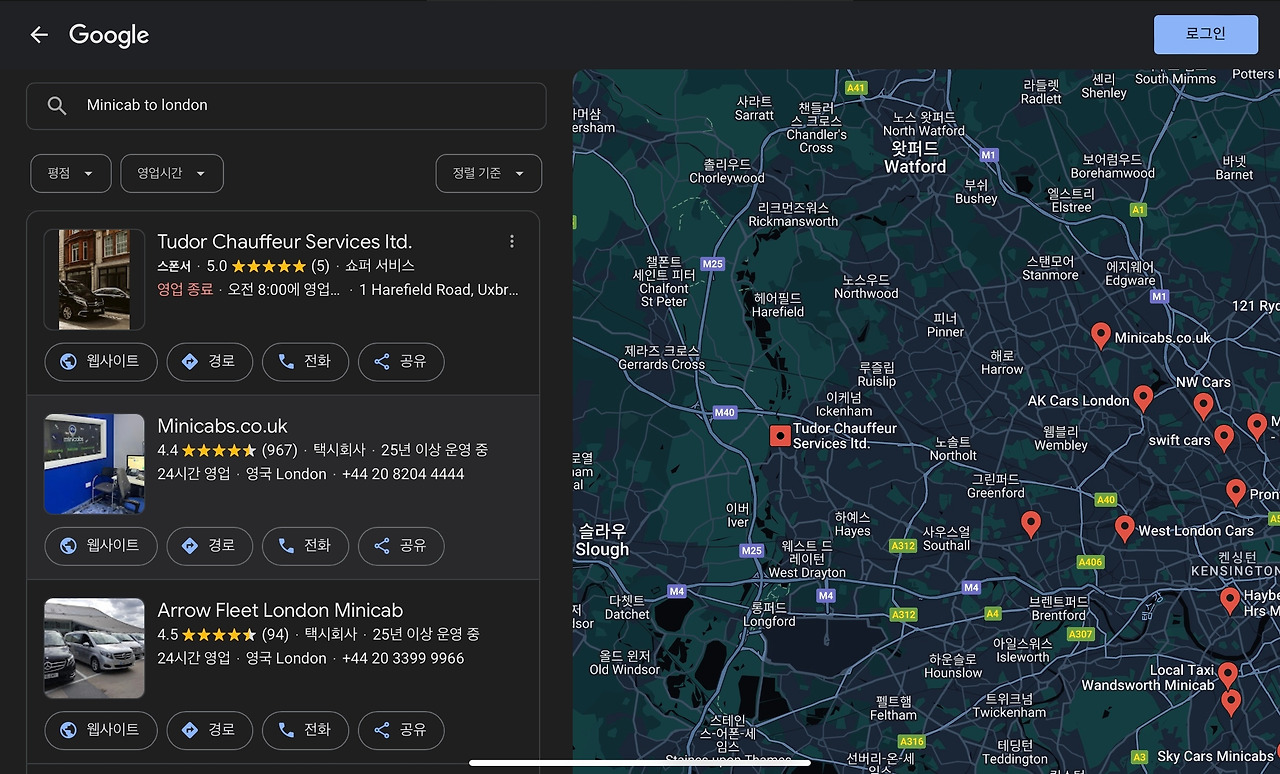Get directions to Minicabs.co.uk

tap(210, 546)
